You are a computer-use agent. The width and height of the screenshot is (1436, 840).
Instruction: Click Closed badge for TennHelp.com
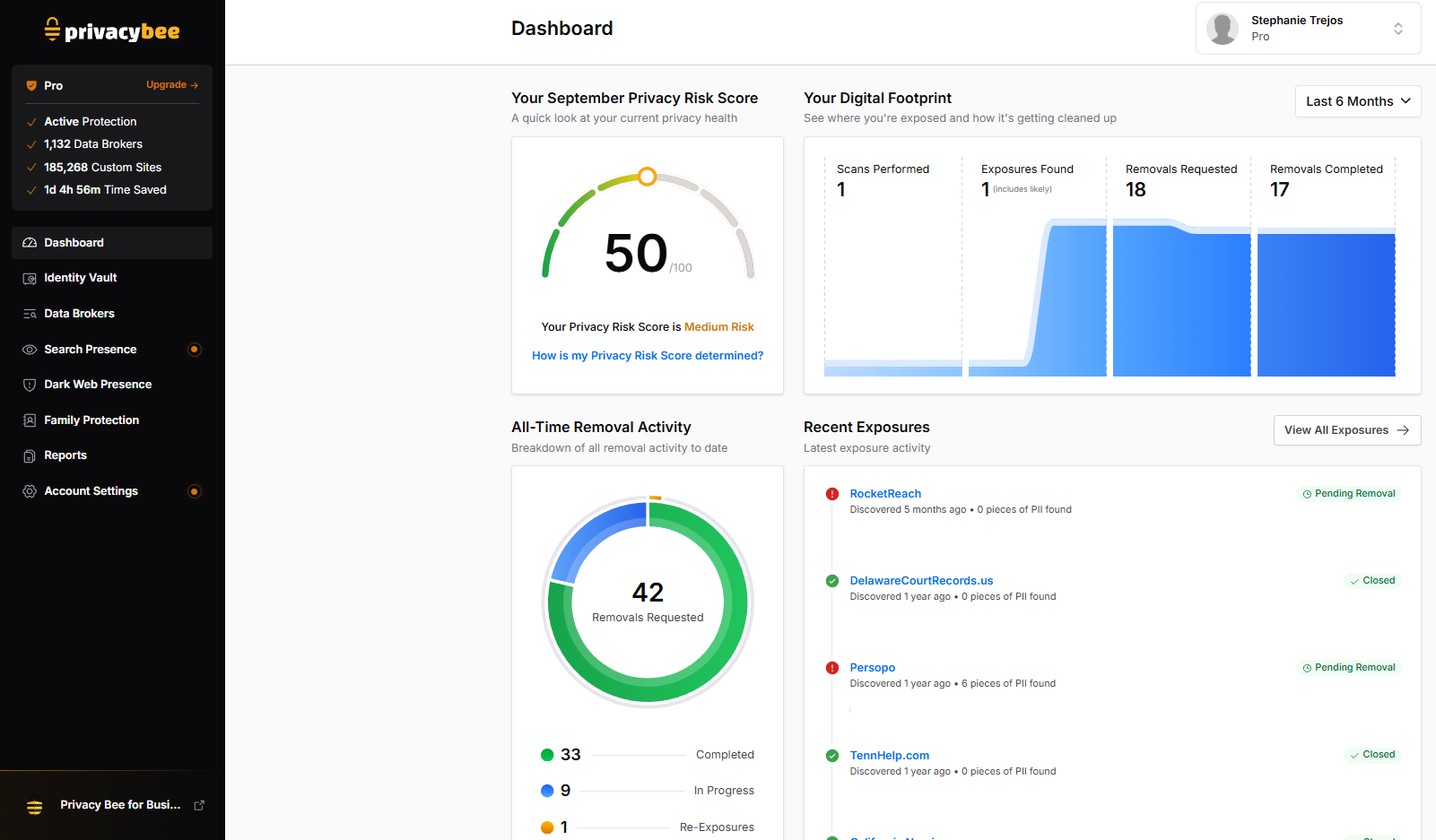[x=1372, y=755]
